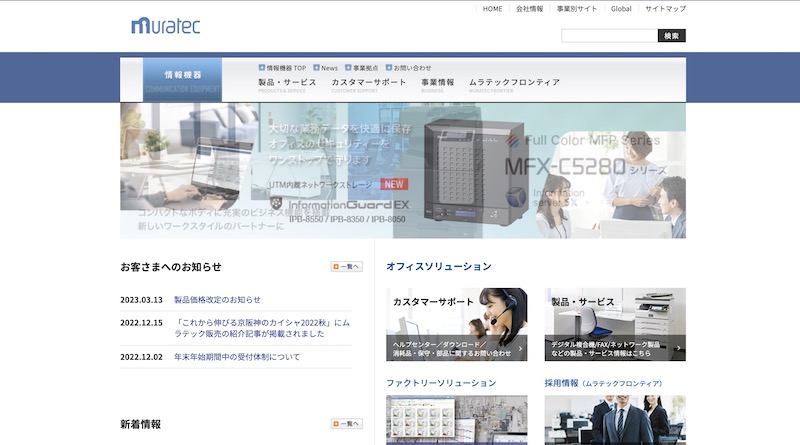
Task: Open the HOME link in top navigation
Action: click(492, 9)
